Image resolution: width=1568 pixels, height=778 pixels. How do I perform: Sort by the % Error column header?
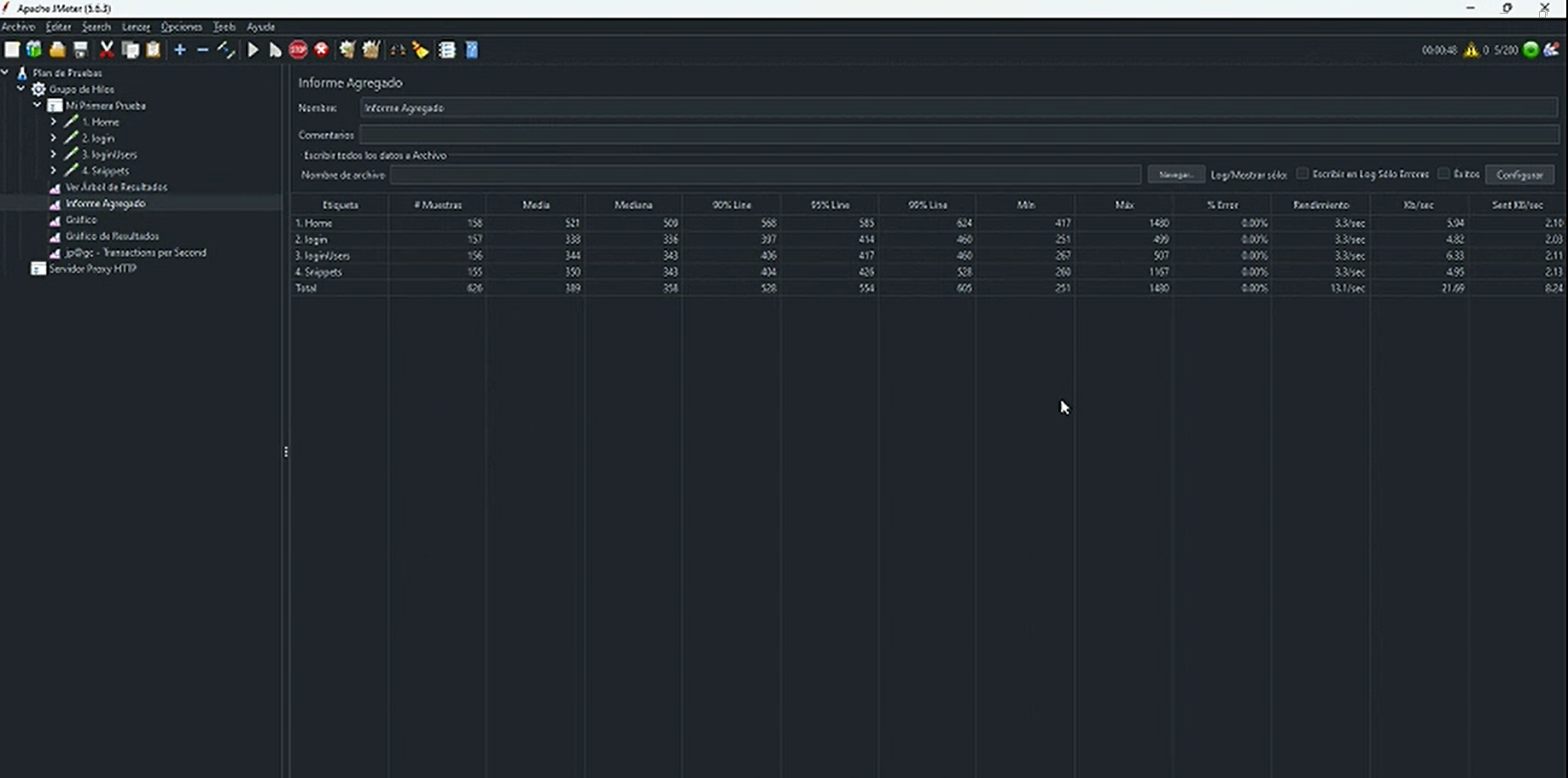1222,205
